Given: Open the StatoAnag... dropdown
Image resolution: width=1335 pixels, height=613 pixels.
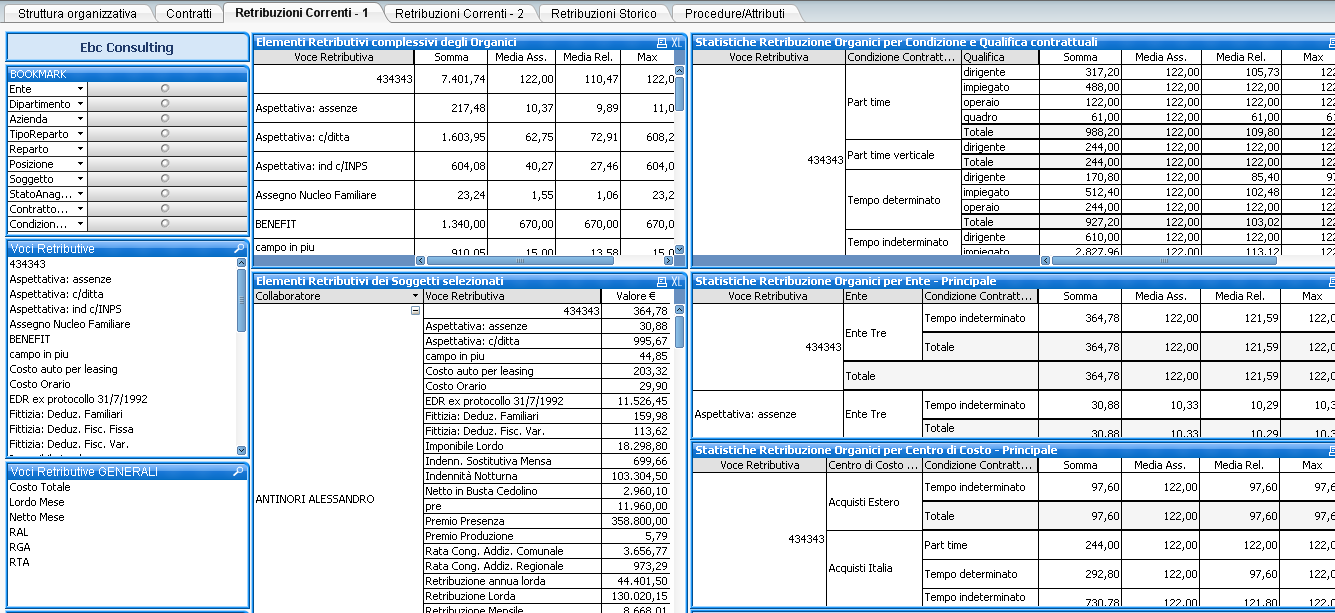Looking at the screenshot, I should point(80,194).
